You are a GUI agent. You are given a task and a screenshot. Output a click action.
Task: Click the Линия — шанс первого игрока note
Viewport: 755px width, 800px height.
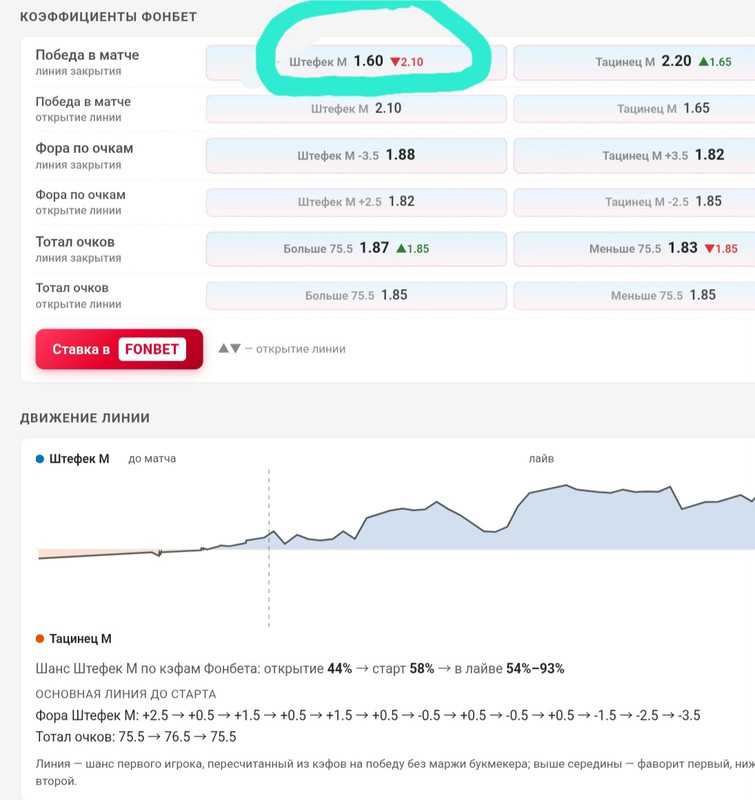click(395, 772)
